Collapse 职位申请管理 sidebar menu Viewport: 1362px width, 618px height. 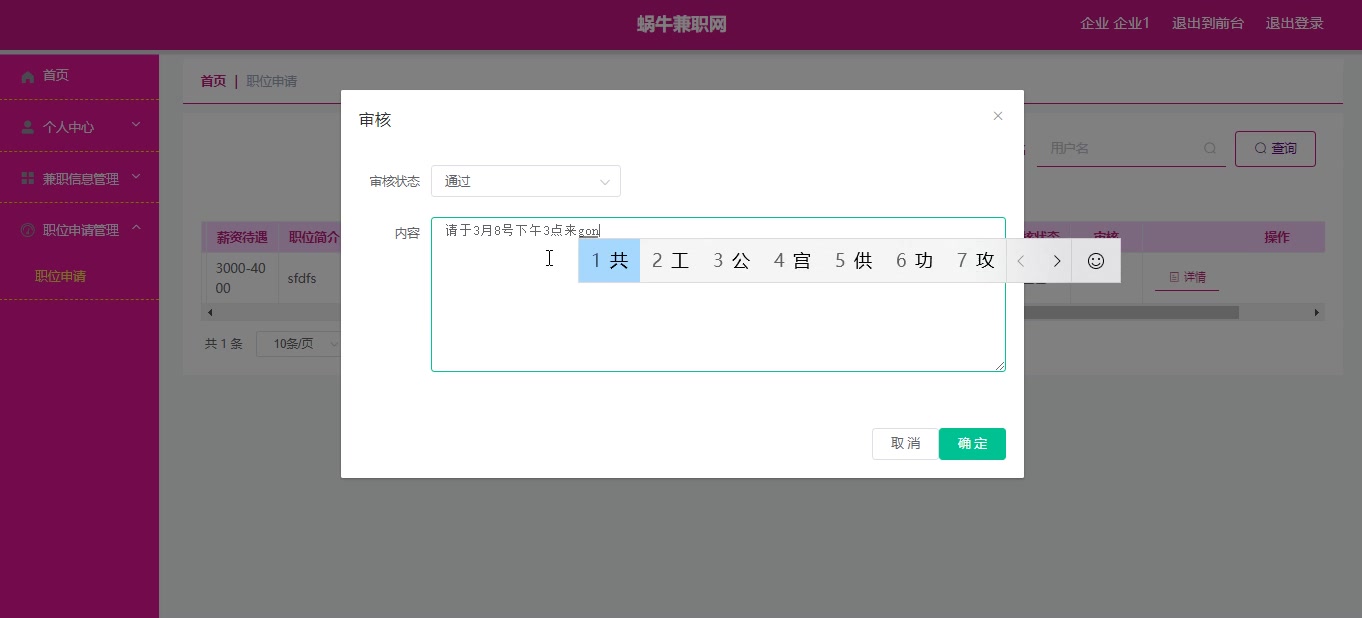80,230
